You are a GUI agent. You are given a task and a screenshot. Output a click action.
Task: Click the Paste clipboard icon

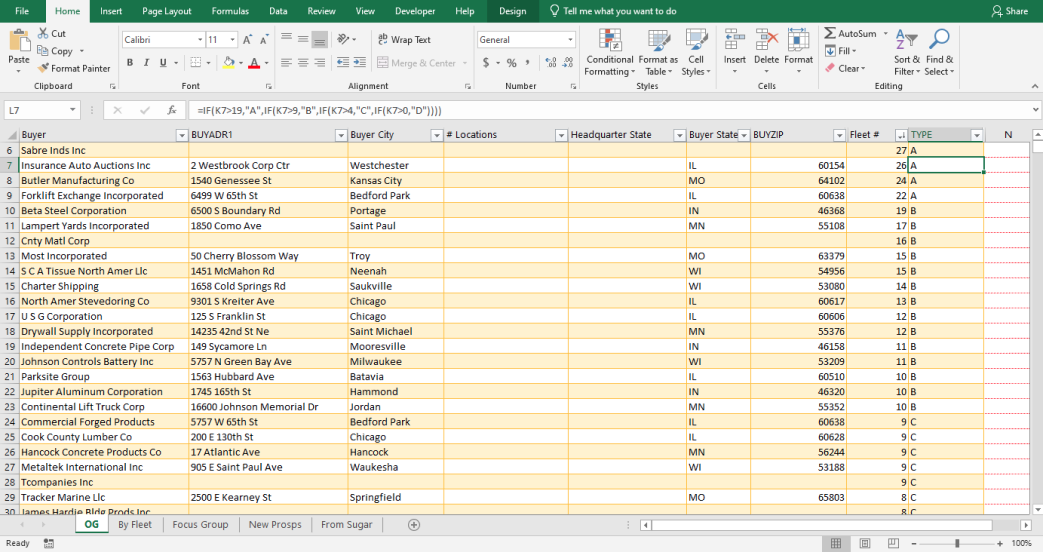(19, 41)
